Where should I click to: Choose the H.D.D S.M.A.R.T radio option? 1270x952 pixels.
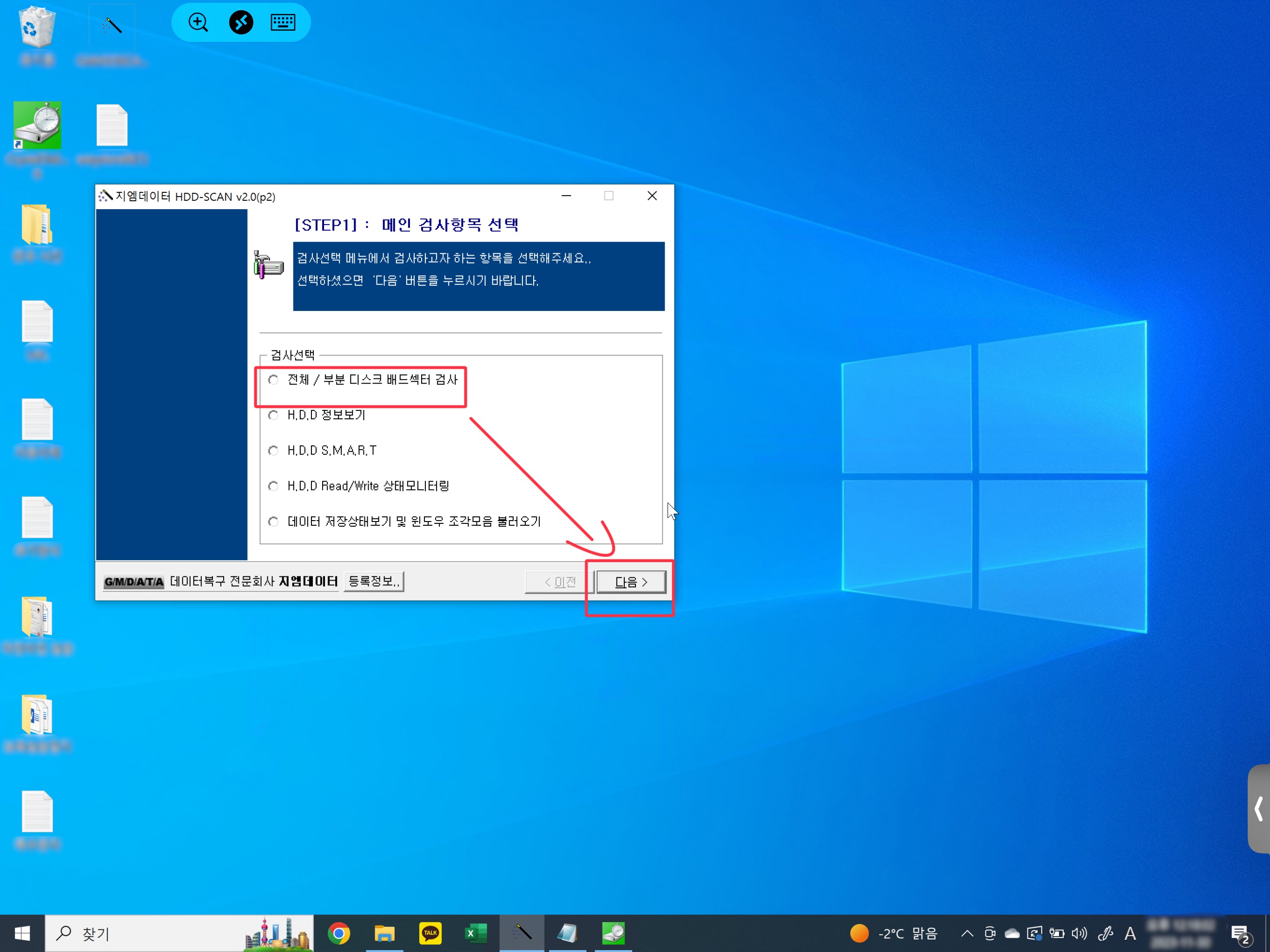273,451
